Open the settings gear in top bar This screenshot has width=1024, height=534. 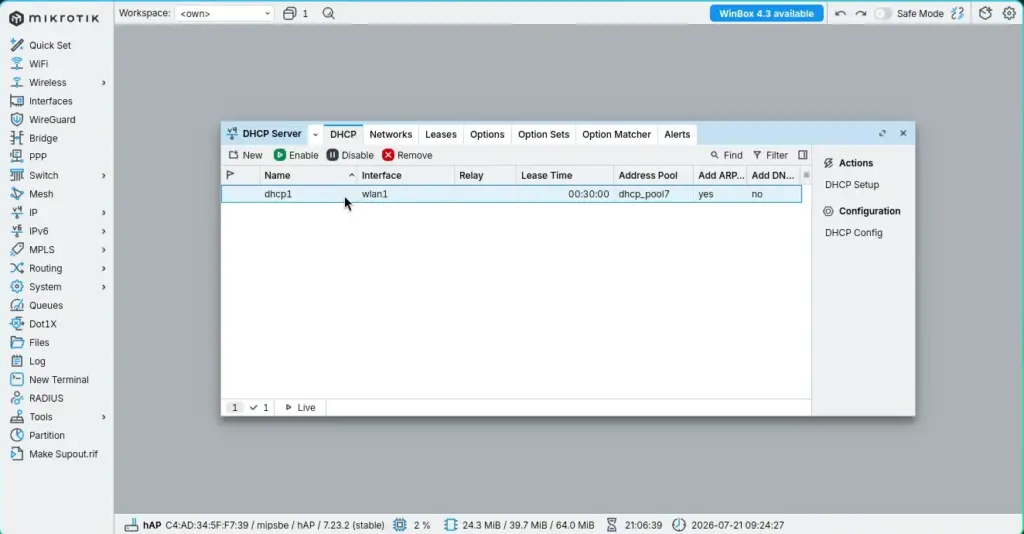point(1009,13)
